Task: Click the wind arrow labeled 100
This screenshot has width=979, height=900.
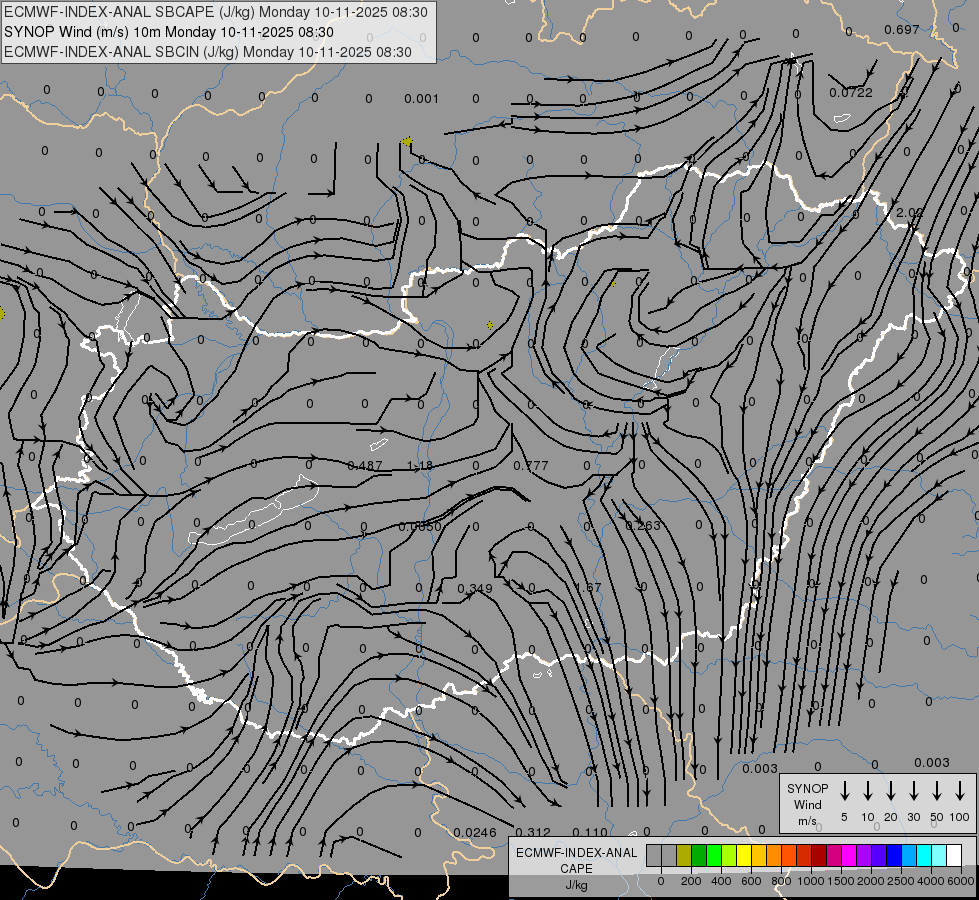Action: click(960, 791)
